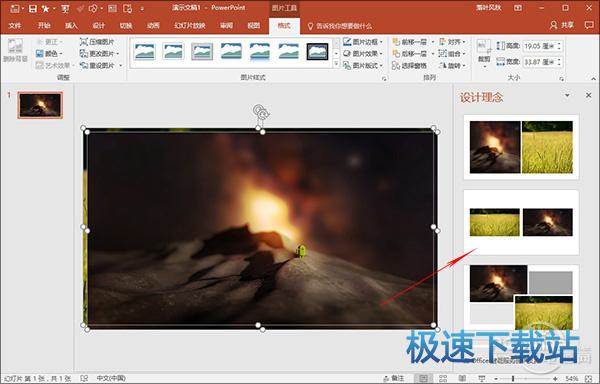Click the Share (共享) button
The image size is (600, 384).
[562, 25]
